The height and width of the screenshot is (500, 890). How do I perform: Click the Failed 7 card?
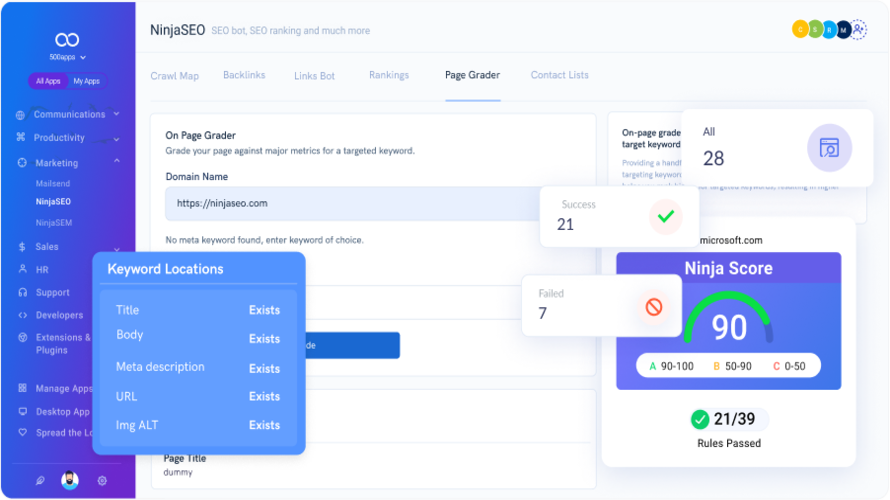click(602, 306)
